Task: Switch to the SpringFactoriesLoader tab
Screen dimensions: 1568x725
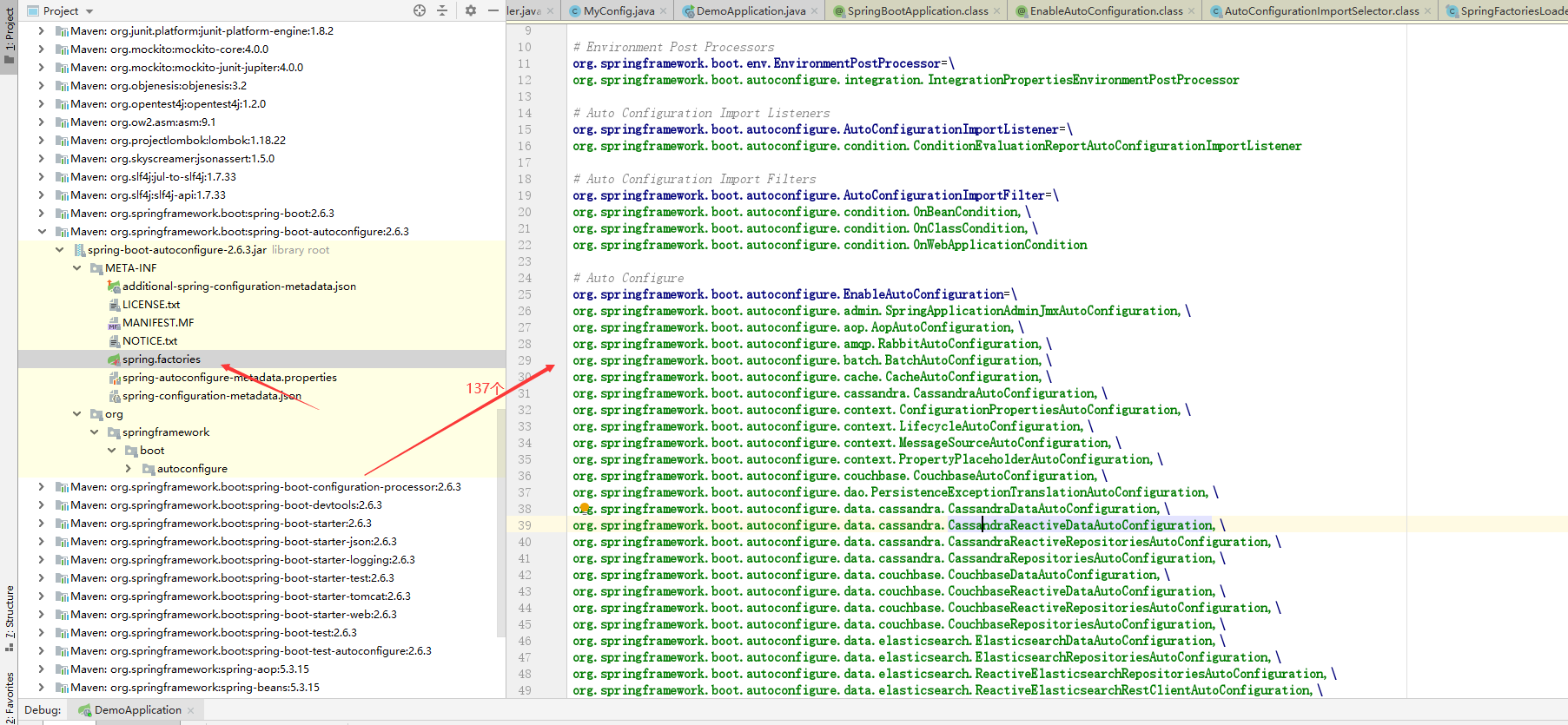Action: coord(1513,10)
